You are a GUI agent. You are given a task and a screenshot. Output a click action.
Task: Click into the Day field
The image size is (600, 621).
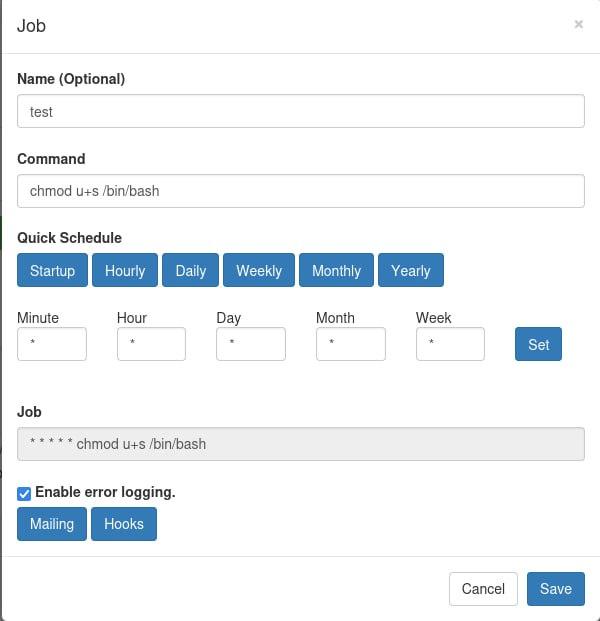pos(251,344)
